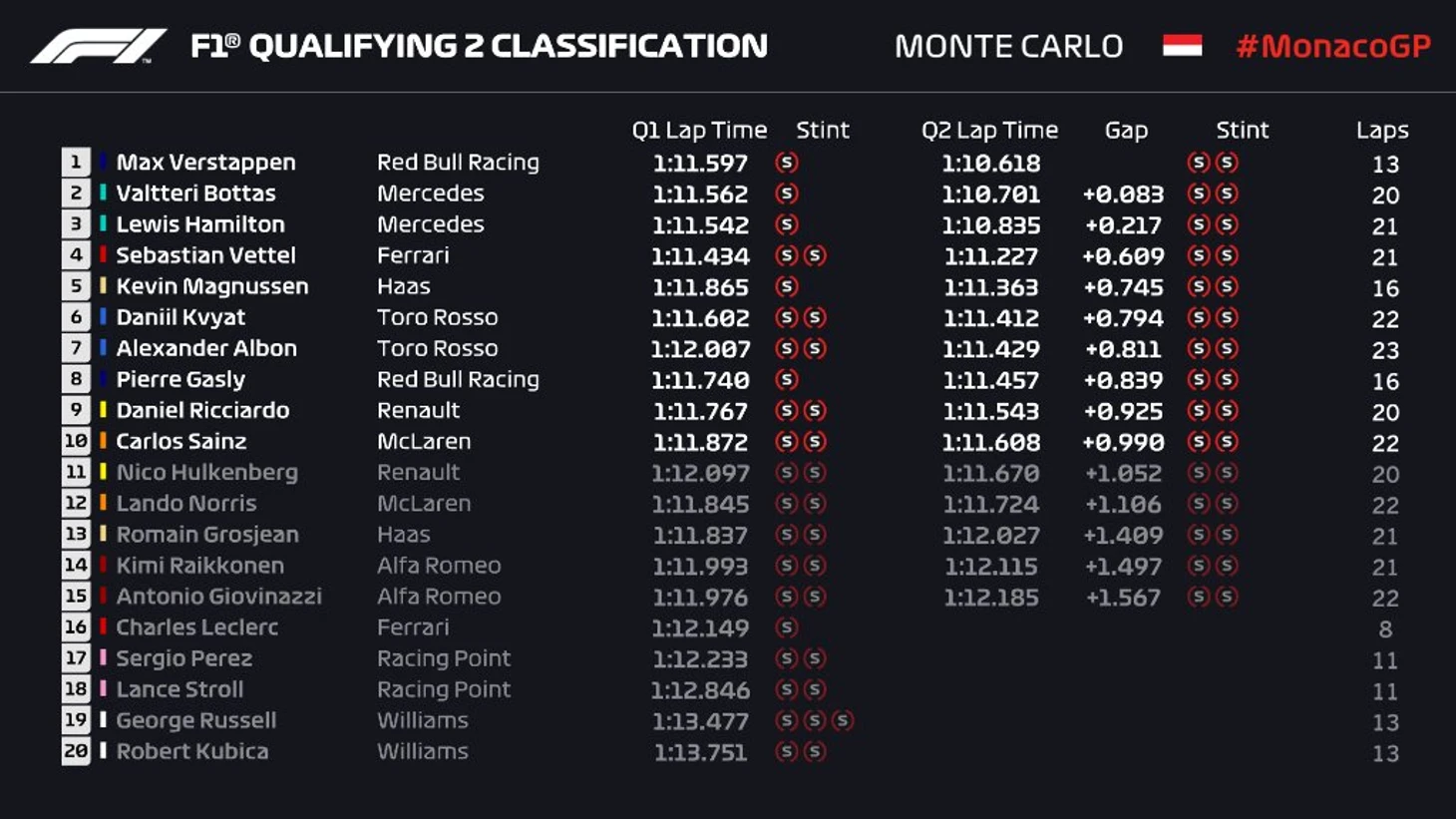
Task: Click Kevin Magnussen's Q1 soft tyre icon
Action: pos(786,287)
